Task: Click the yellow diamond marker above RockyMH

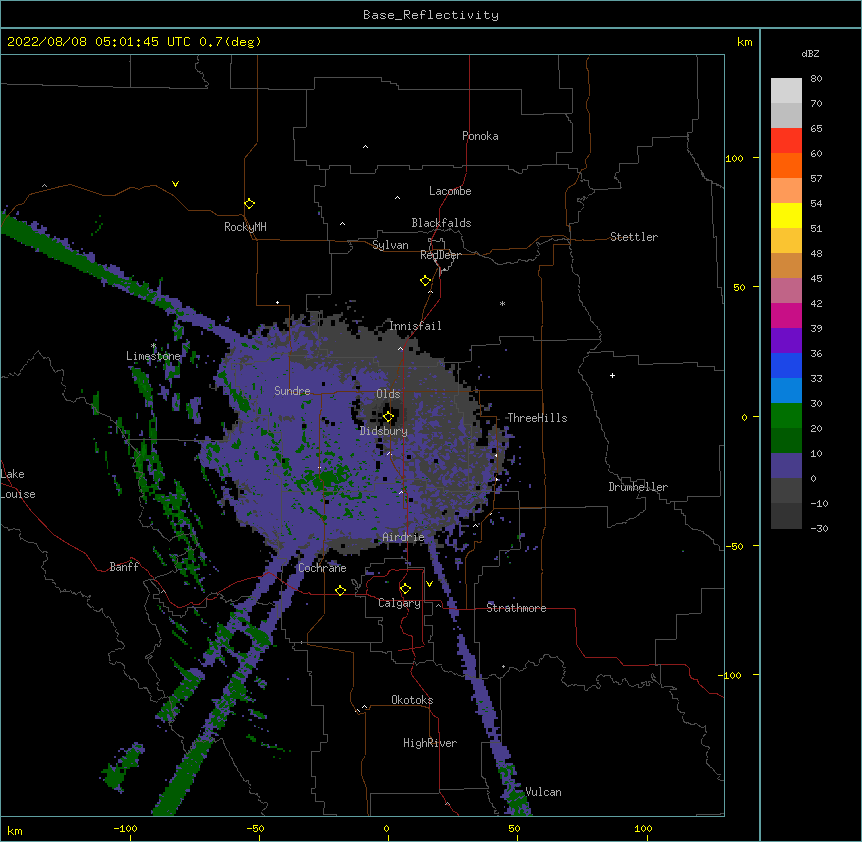Action: coord(250,204)
